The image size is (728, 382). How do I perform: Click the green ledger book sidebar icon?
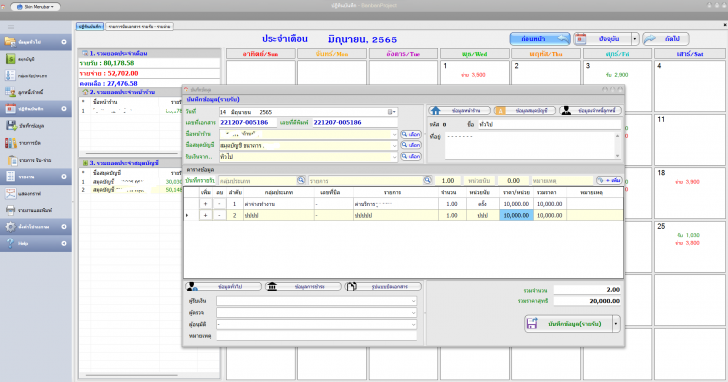(10, 59)
